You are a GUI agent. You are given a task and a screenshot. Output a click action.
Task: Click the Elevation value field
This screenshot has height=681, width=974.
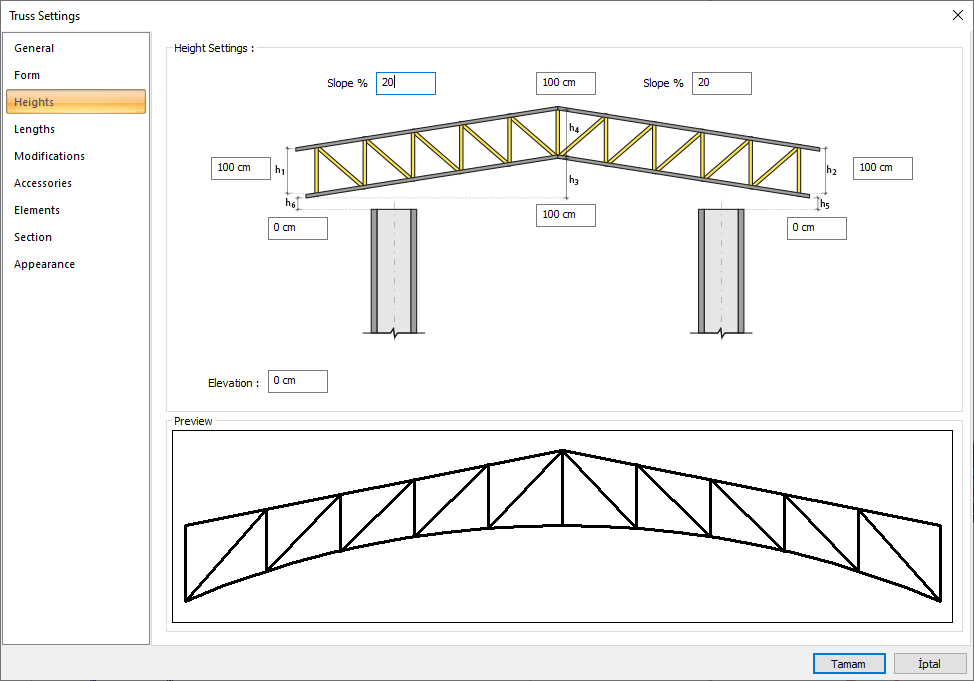click(297, 381)
